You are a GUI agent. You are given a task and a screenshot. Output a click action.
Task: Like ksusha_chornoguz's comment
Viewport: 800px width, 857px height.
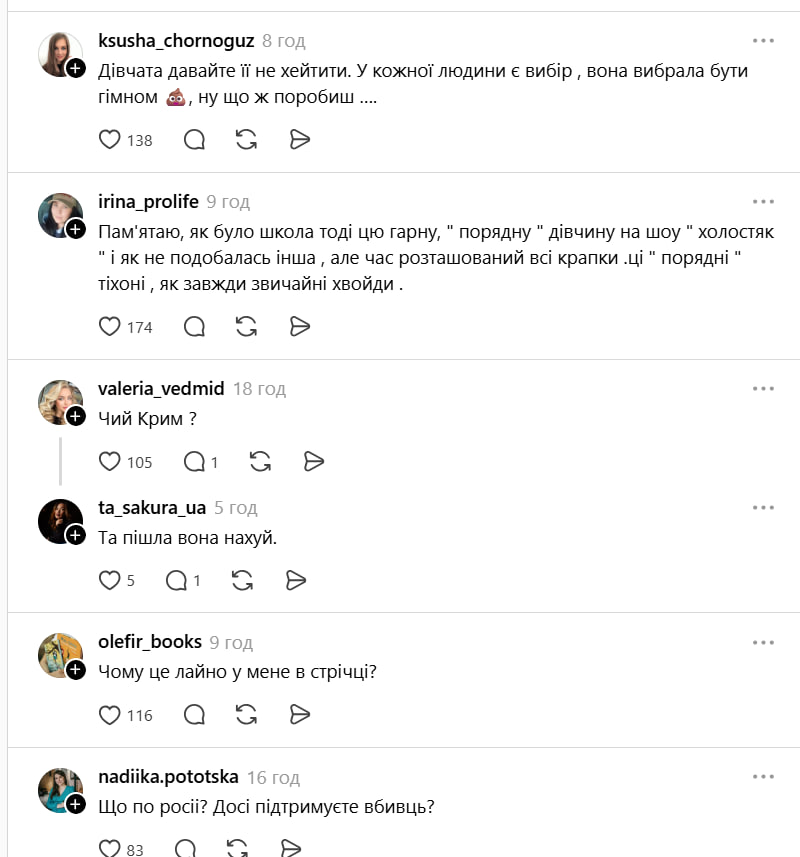click(110, 140)
